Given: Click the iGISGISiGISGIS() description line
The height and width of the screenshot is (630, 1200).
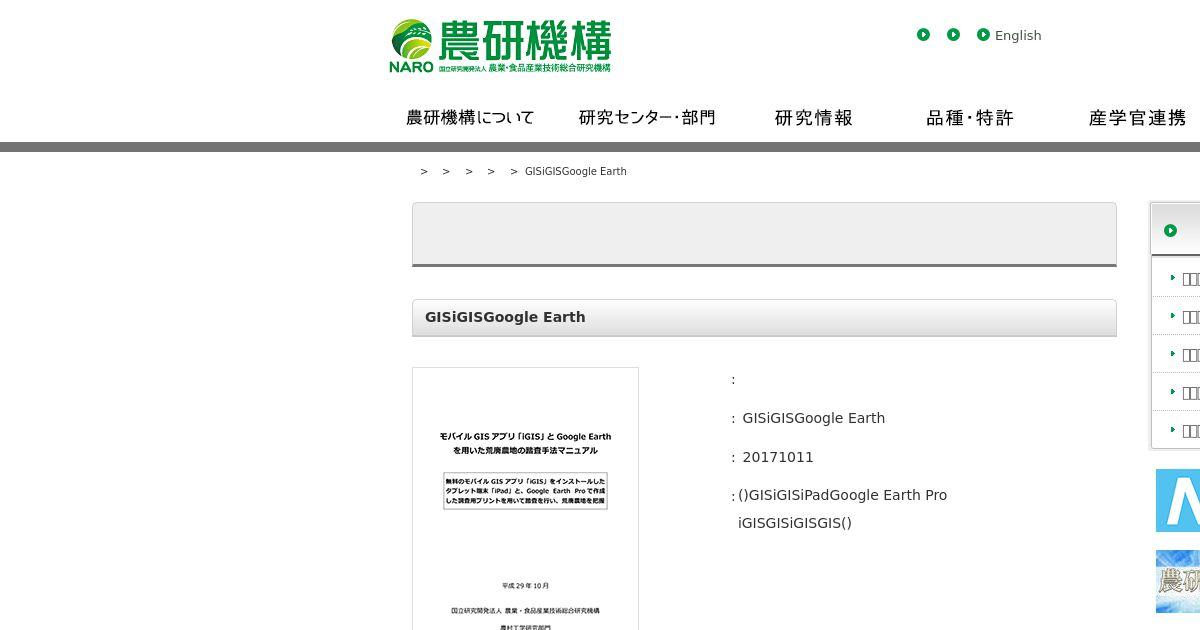Looking at the screenshot, I should pyautogui.click(x=795, y=523).
